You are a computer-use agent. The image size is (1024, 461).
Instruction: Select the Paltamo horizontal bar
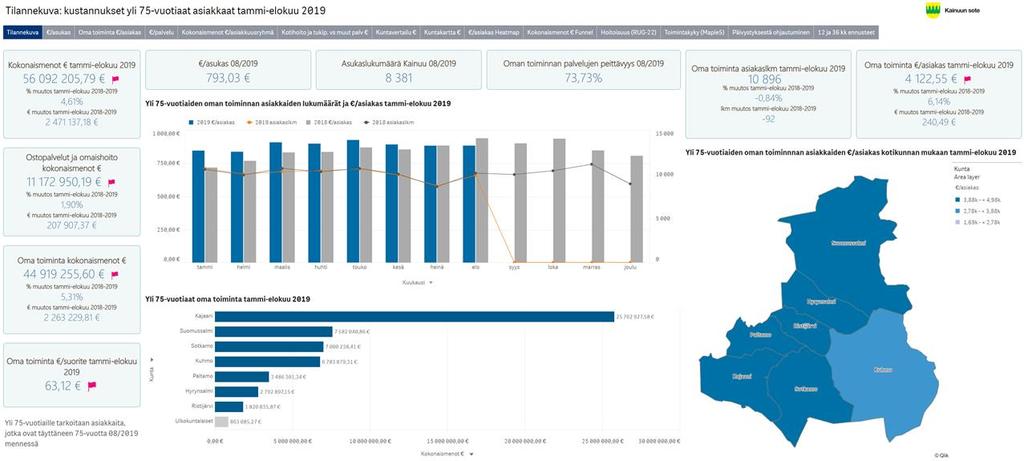click(x=242, y=377)
